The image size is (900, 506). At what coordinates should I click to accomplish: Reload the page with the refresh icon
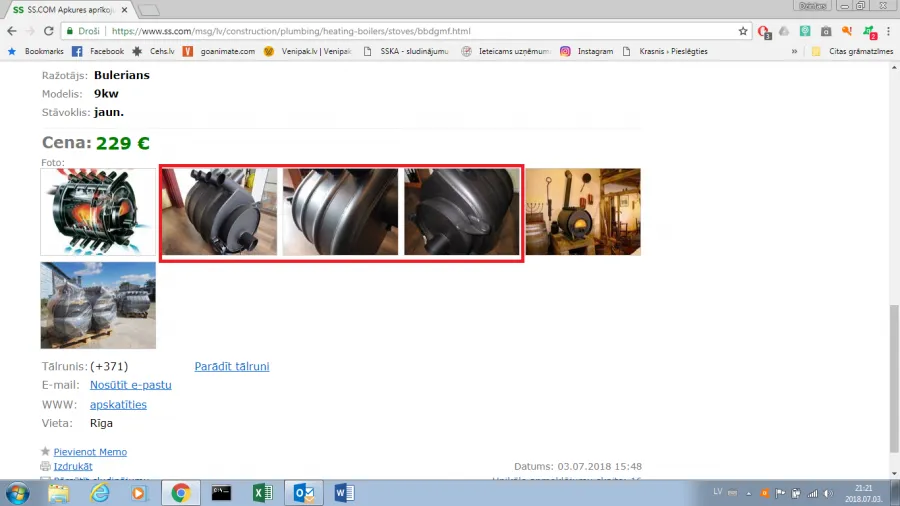(49, 31)
